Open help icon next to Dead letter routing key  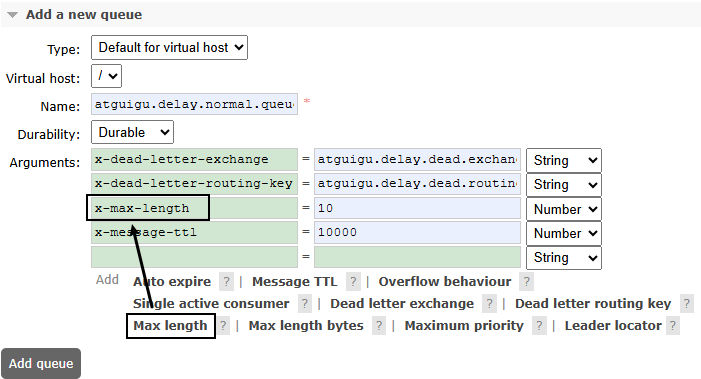tap(686, 304)
